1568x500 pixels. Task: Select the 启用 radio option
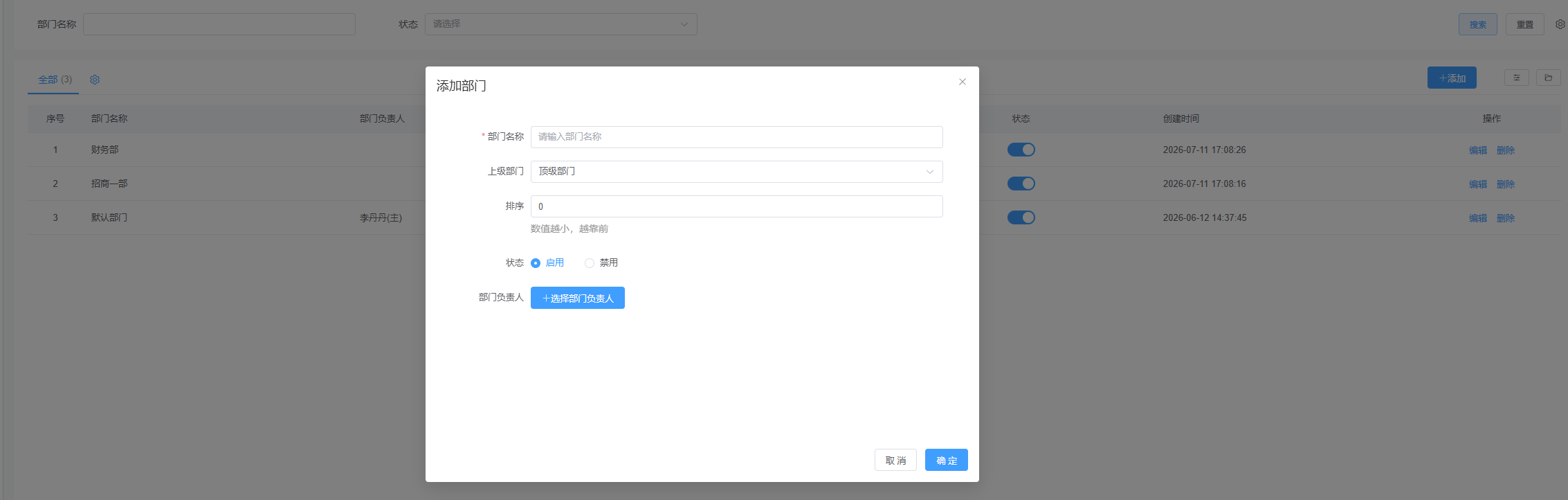547,263
